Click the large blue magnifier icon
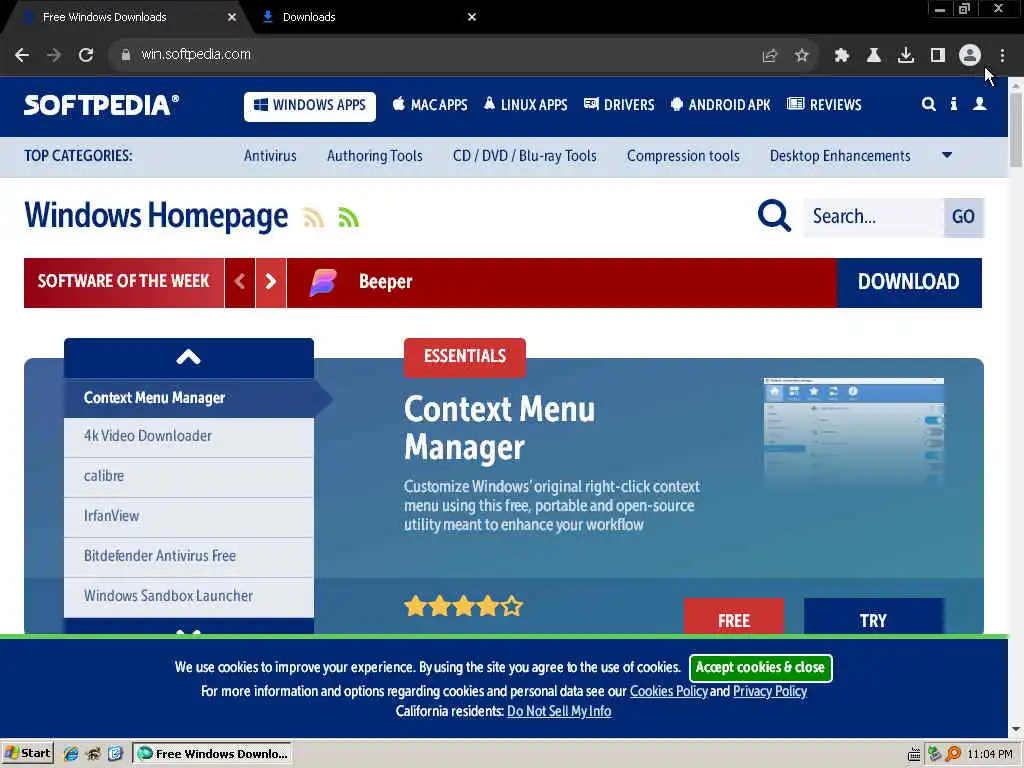 tap(775, 216)
